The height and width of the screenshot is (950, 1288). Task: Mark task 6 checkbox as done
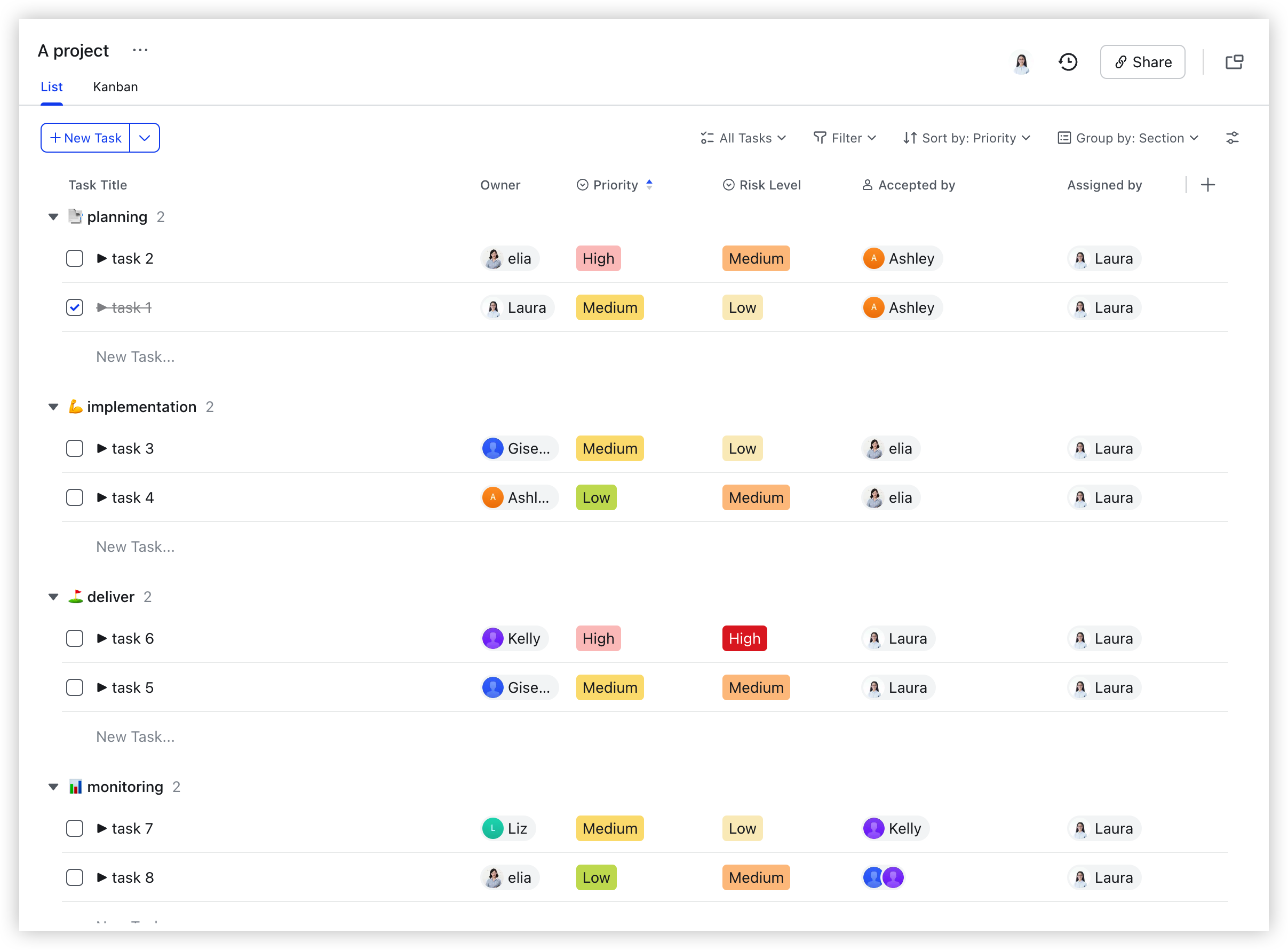tap(74, 638)
